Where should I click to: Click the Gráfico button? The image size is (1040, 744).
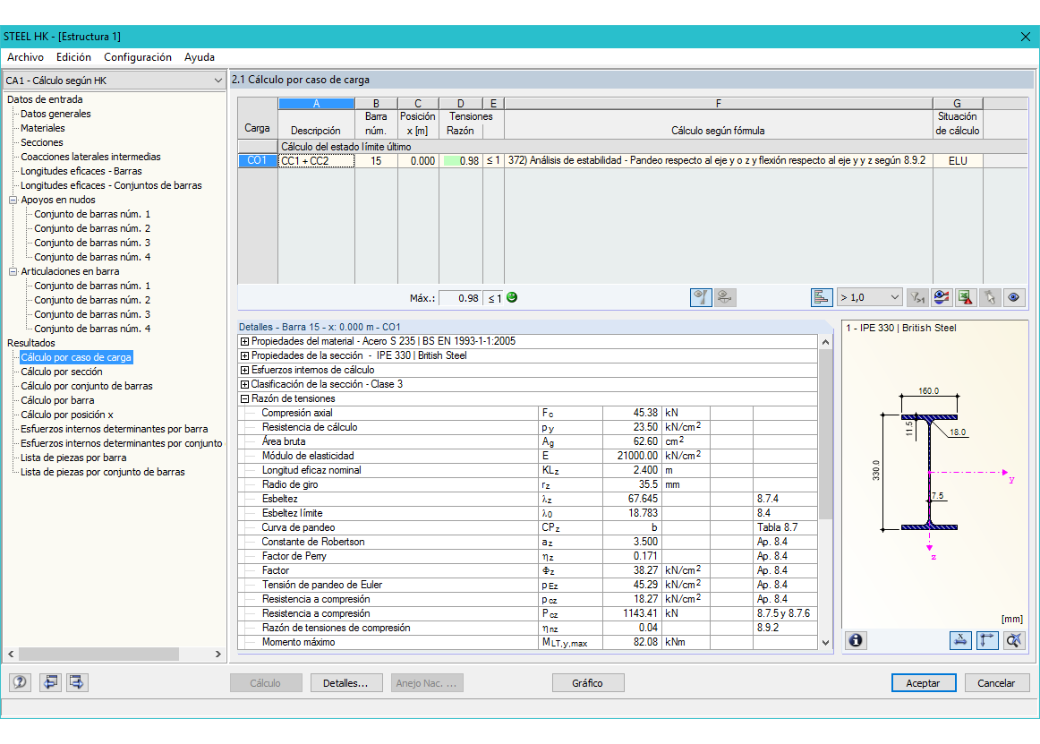(x=588, y=683)
